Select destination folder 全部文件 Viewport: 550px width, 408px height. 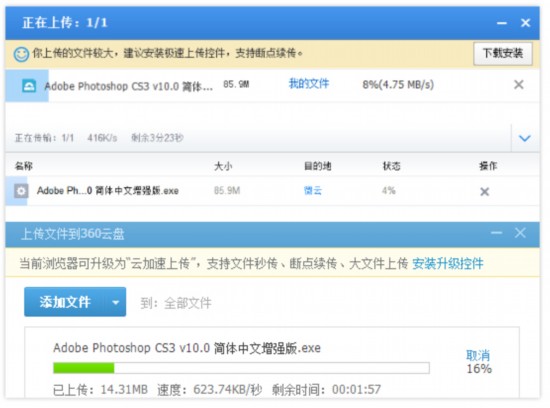tap(188, 303)
